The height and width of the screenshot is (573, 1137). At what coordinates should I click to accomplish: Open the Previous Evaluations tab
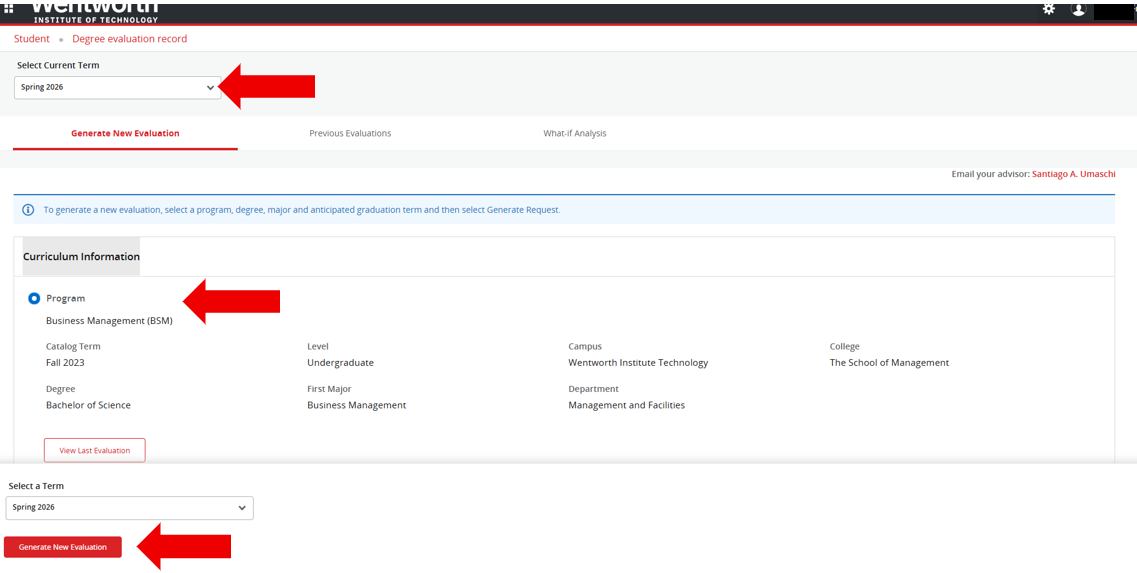click(350, 133)
